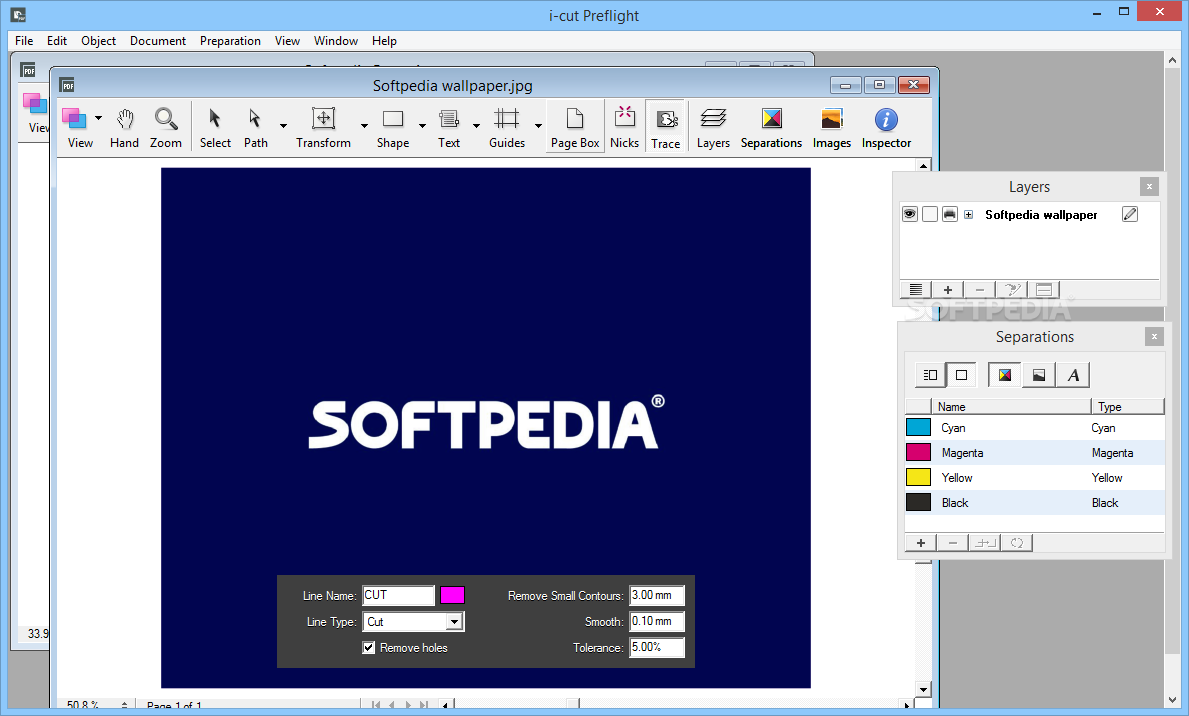Screen dimensions: 1189x716
Task: Click the Layers panel list options icon
Action: coord(916,290)
